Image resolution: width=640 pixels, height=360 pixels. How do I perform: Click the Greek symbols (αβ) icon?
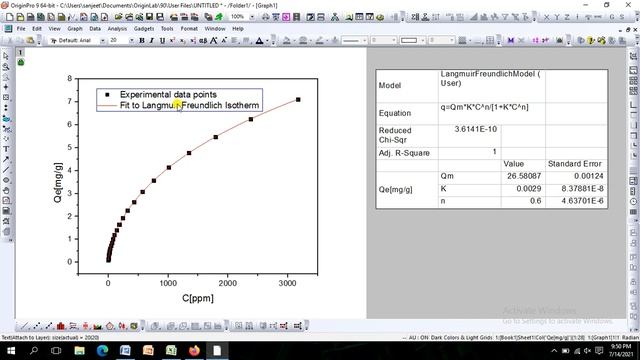pos(203,40)
